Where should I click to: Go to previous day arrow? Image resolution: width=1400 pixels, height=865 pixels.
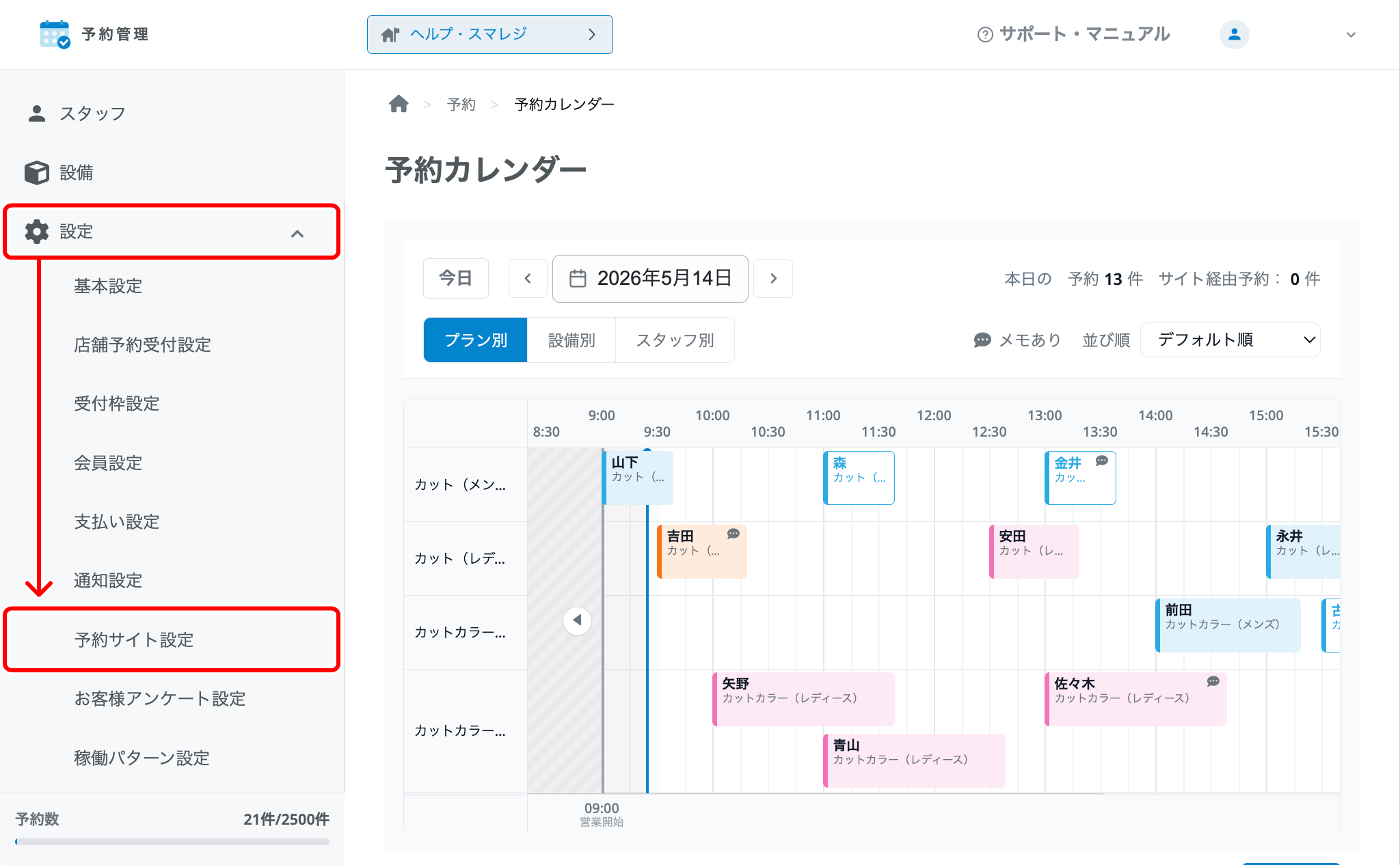[528, 278]
